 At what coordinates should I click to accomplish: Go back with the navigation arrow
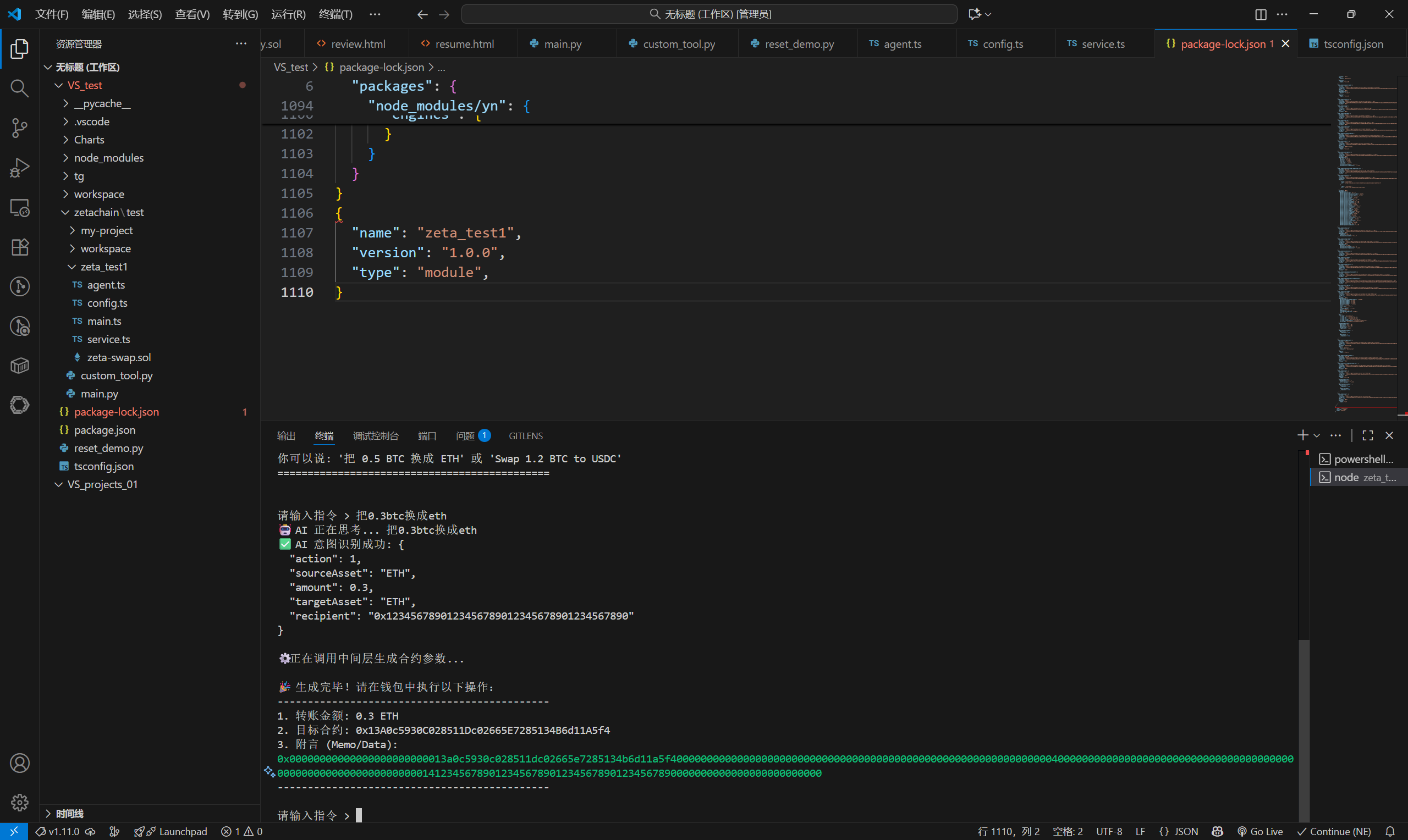[422, 14]
